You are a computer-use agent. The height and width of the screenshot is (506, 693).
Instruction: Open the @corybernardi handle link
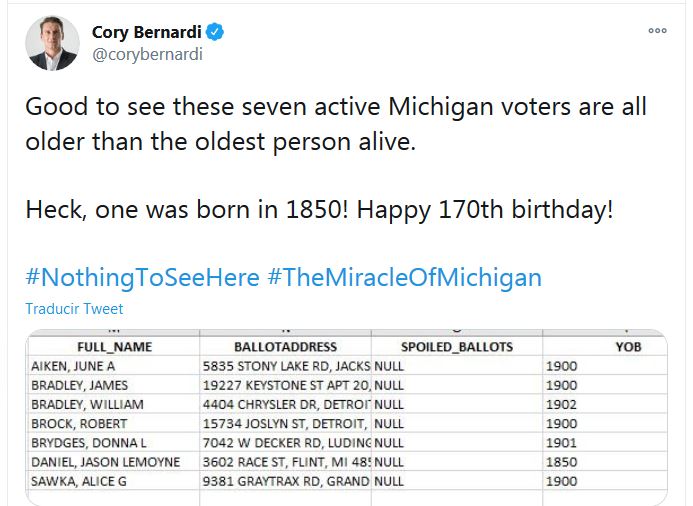point(147,55)
